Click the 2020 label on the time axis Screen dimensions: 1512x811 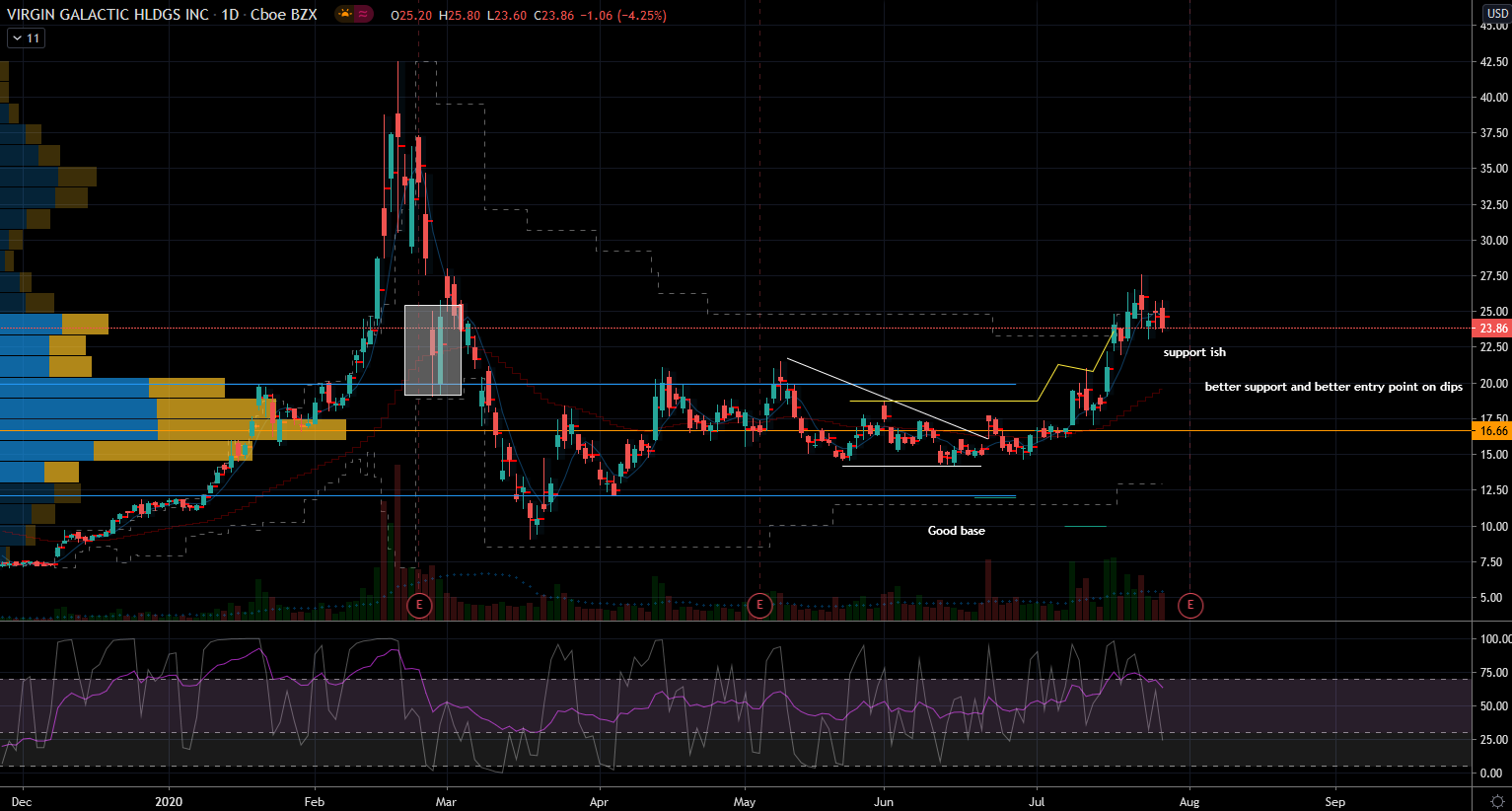pos(170,802)
